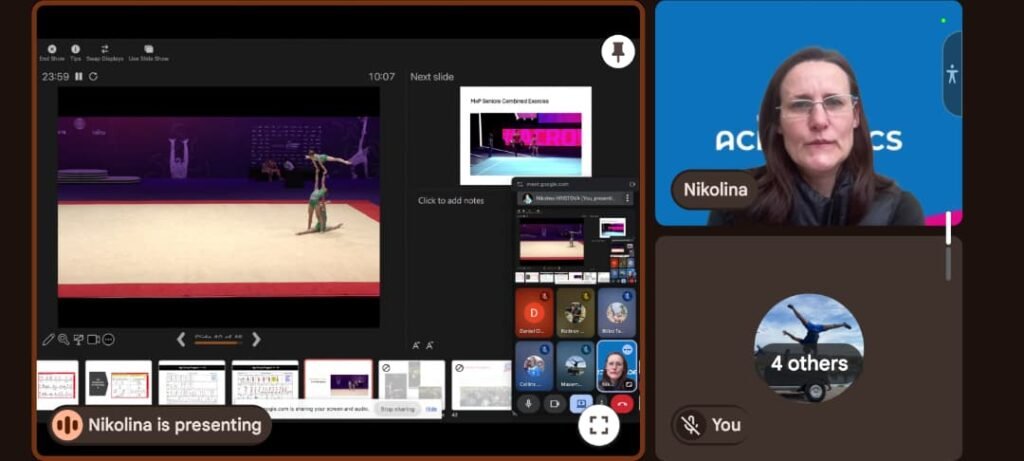Click the '4 others' participants tile
The image size is (1024, 461).
[808, 348]
